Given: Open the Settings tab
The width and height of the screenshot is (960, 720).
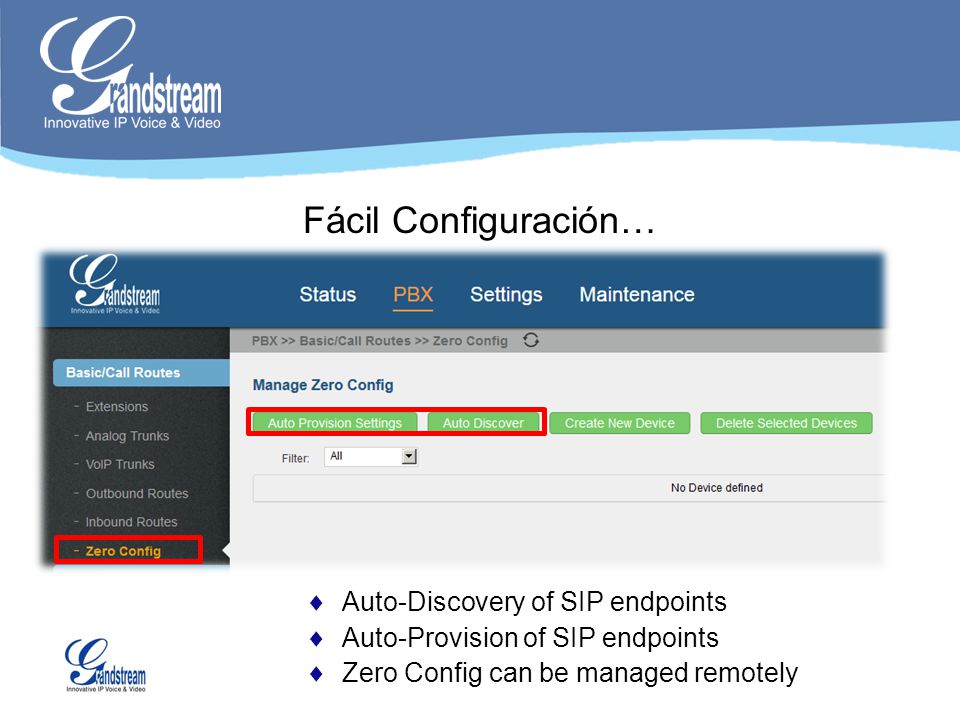Looking at the screenshot, I should 506,294.
